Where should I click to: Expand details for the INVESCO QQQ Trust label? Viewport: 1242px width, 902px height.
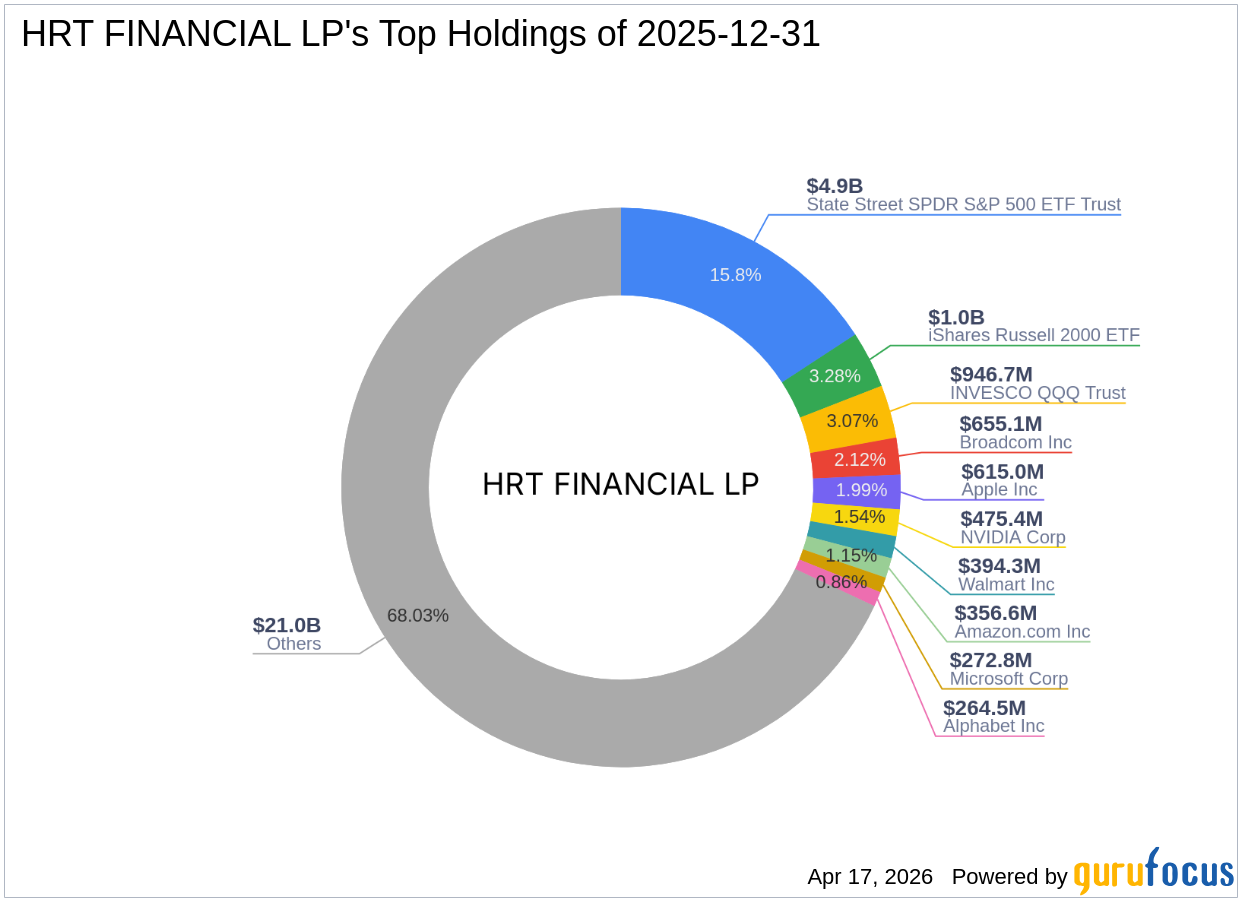(1036, 393)
